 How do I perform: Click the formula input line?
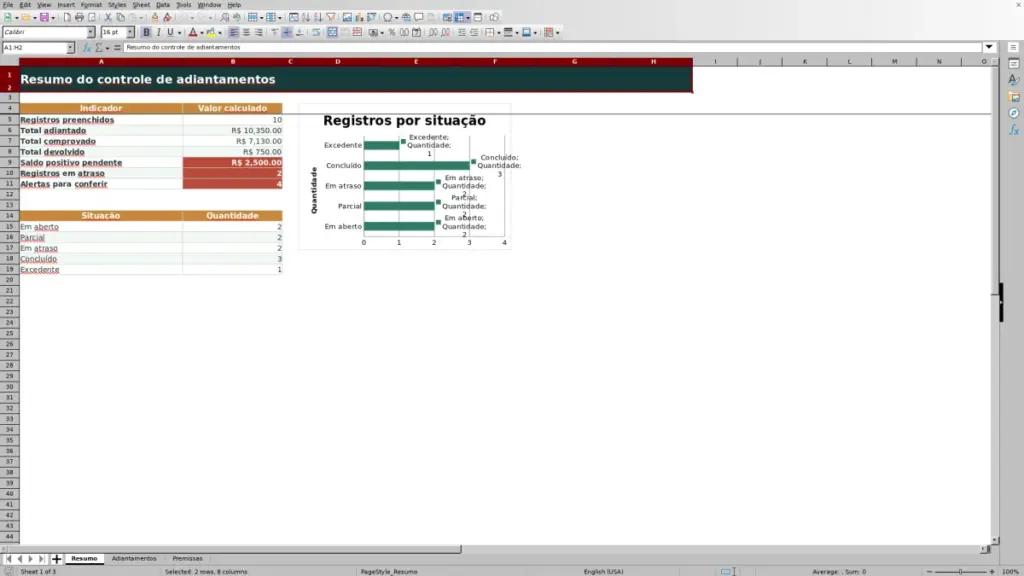coord(552,48)
